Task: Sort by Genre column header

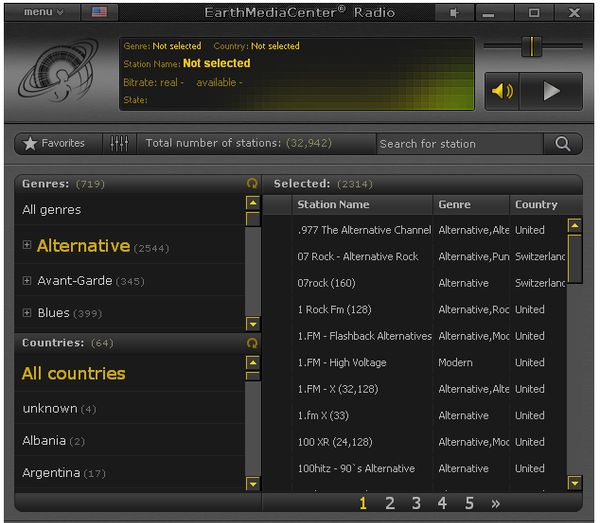Action: pos(471,205)
